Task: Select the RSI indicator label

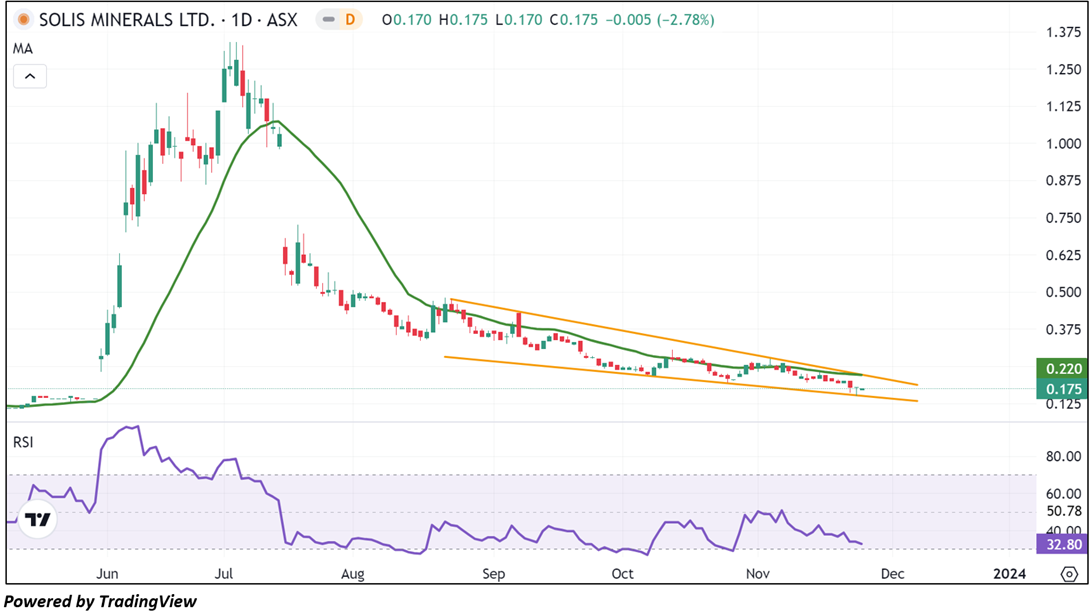Action: pyautogui.click(x=23, y=442)
